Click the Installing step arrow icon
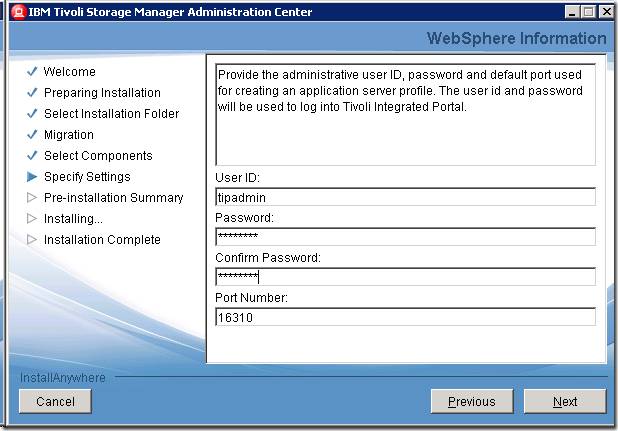618x431 pixels. 32,219
